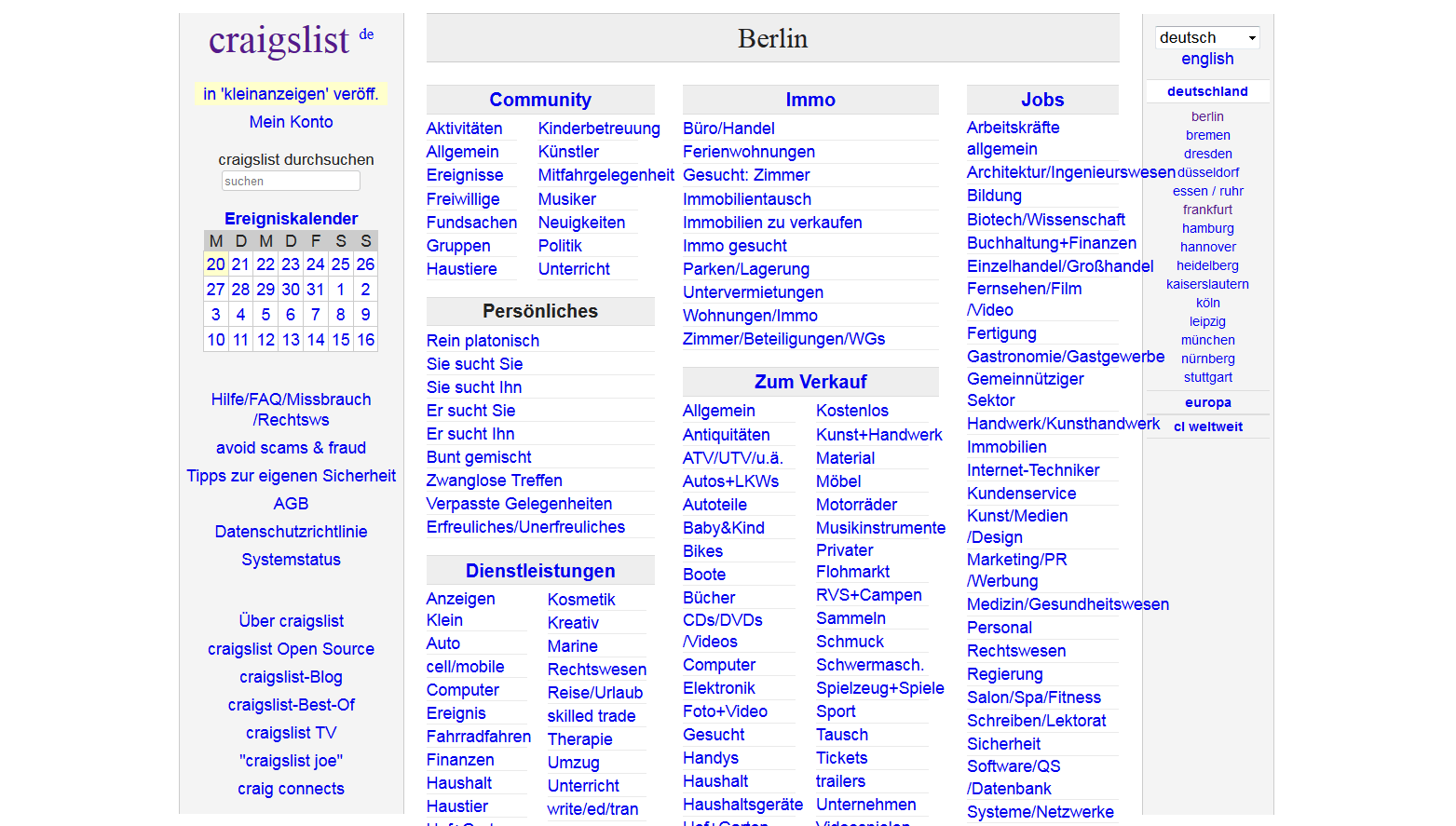1456x826 pixels.
Task: Open the Salon/Spa/Fitness jobs link
Action: pos(1034,697)
